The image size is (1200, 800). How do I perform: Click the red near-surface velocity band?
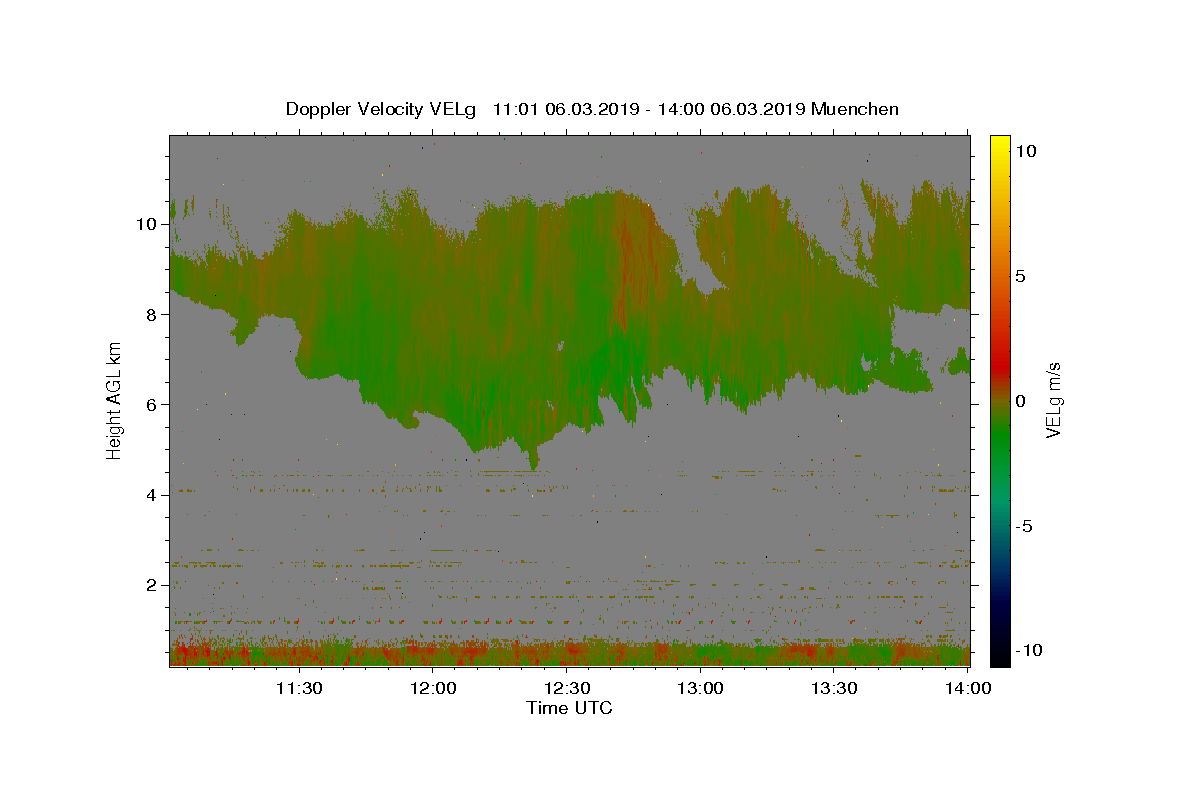coord(569,653)
